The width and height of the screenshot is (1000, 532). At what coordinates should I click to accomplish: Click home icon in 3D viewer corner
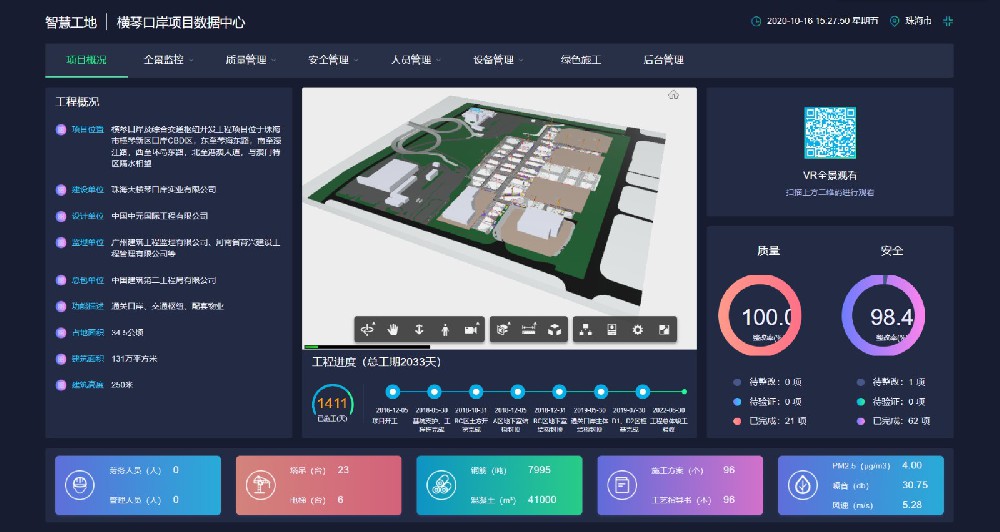pyautogui.click(x=674, y=95)
